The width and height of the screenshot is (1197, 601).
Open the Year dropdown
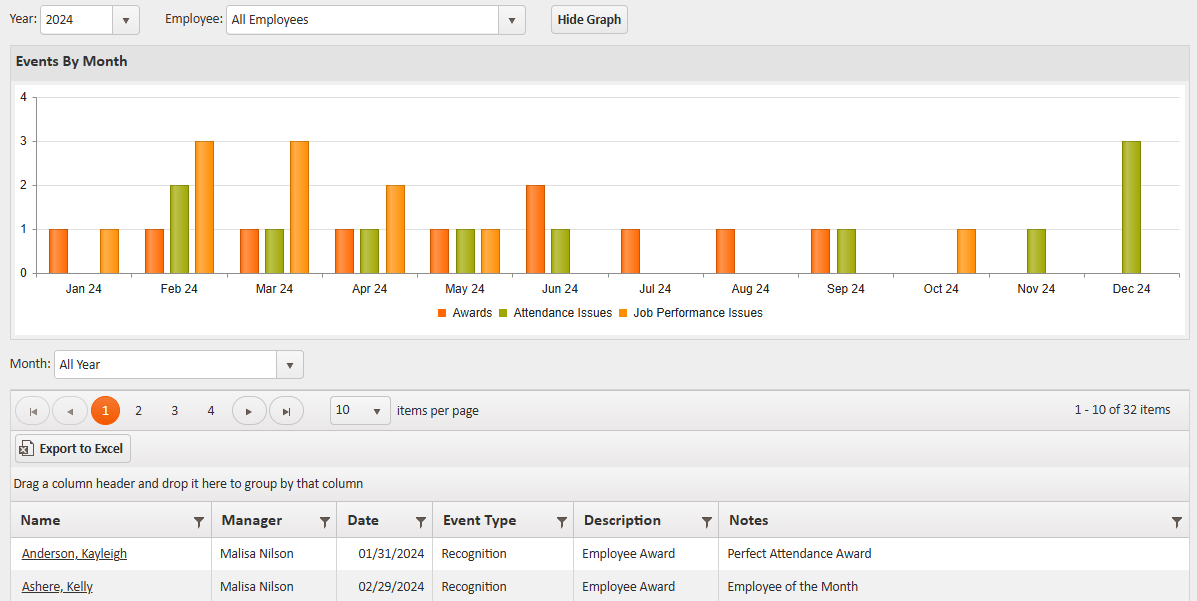[x=126, y=20]
